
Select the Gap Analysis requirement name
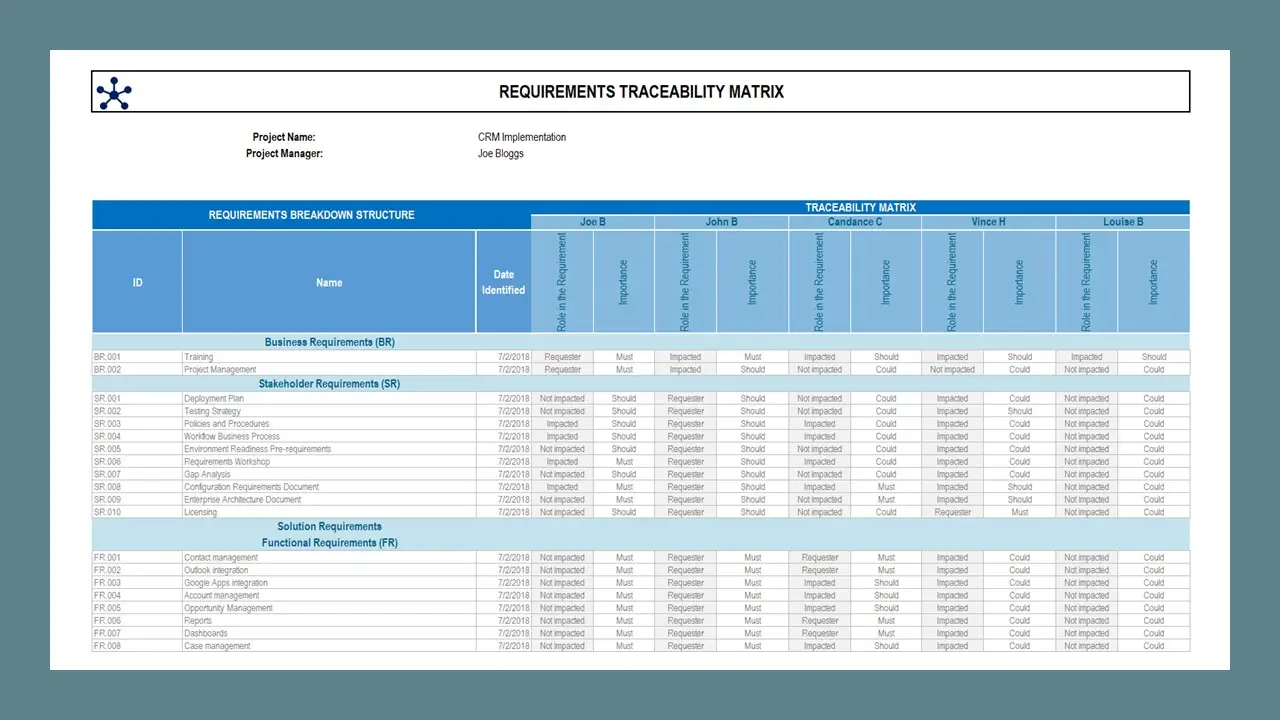pos(207,475)
